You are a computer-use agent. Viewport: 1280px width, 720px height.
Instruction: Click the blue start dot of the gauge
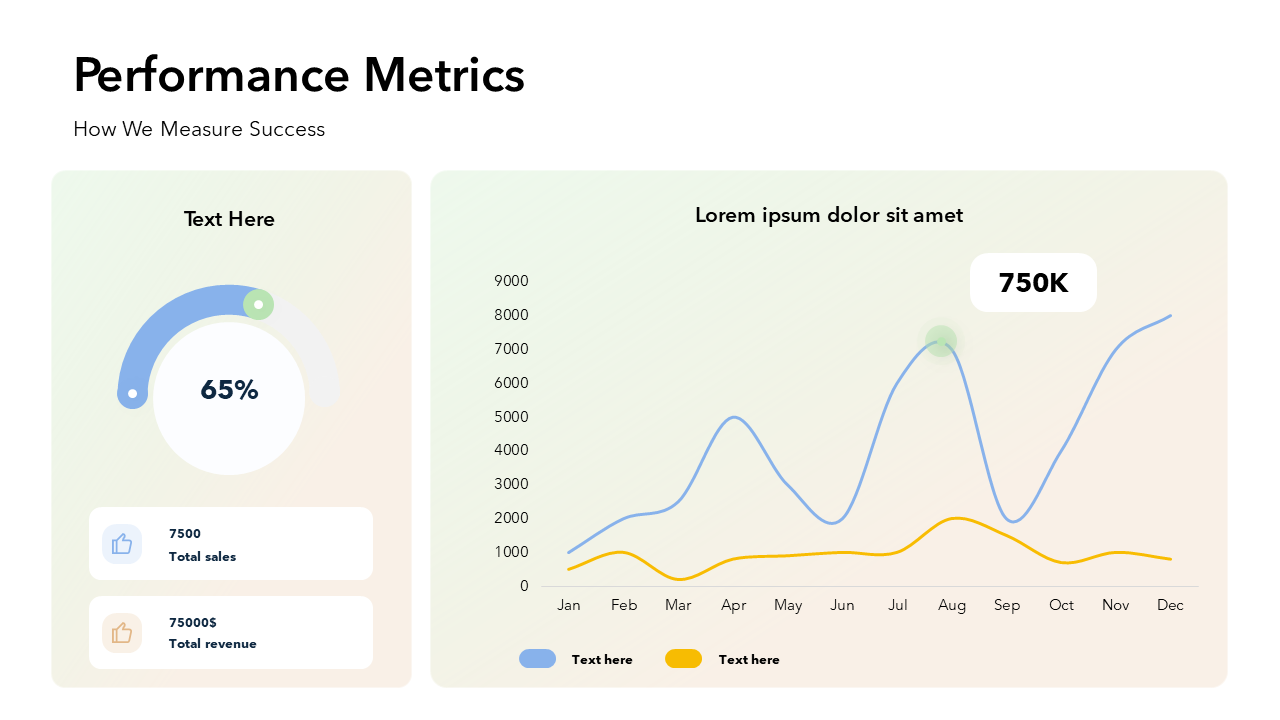132,393
